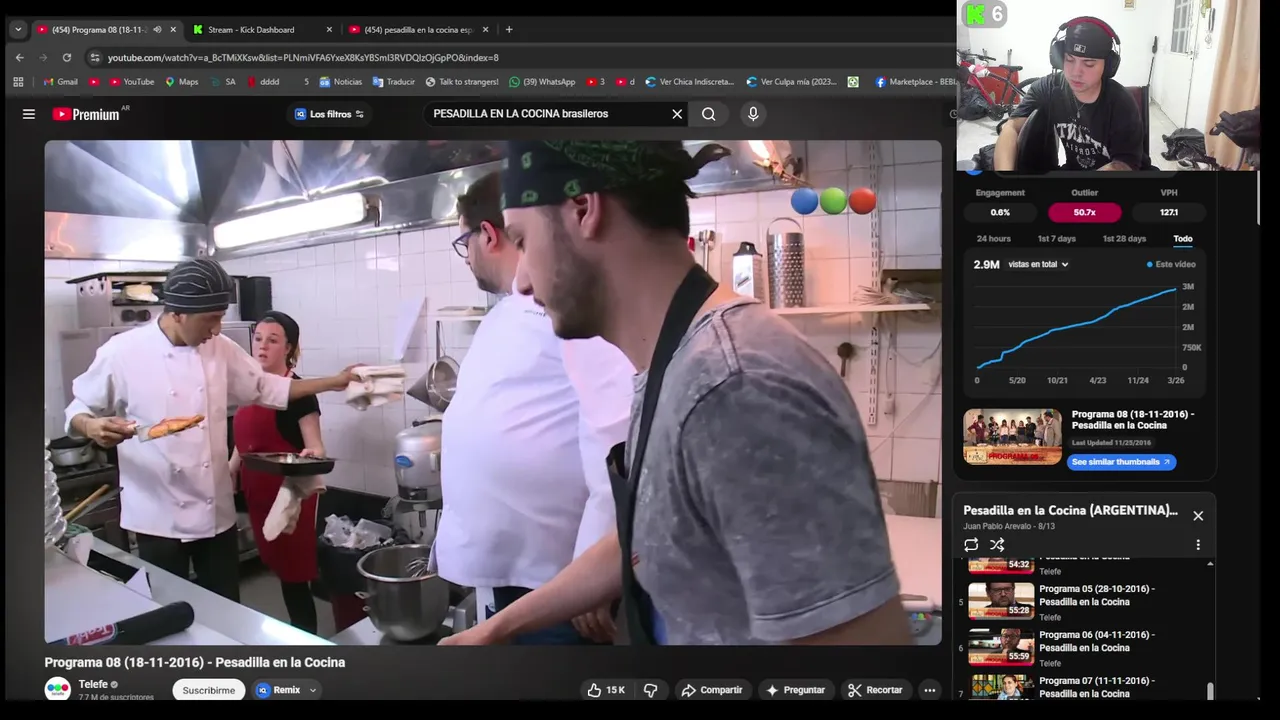Click Recortar clip button
The height and width of the screenshot is (720, 1280).
point(875,690)
